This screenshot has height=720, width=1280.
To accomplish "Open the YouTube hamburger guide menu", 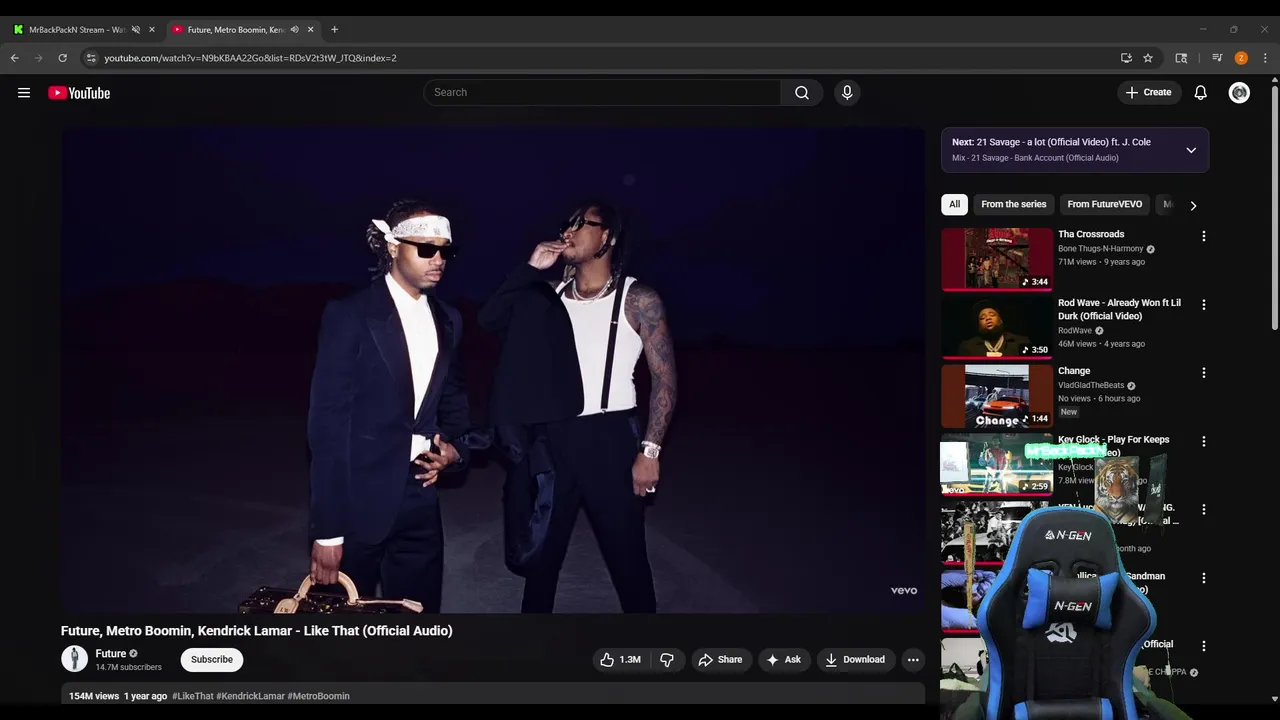I will click(x=24, y=93).
